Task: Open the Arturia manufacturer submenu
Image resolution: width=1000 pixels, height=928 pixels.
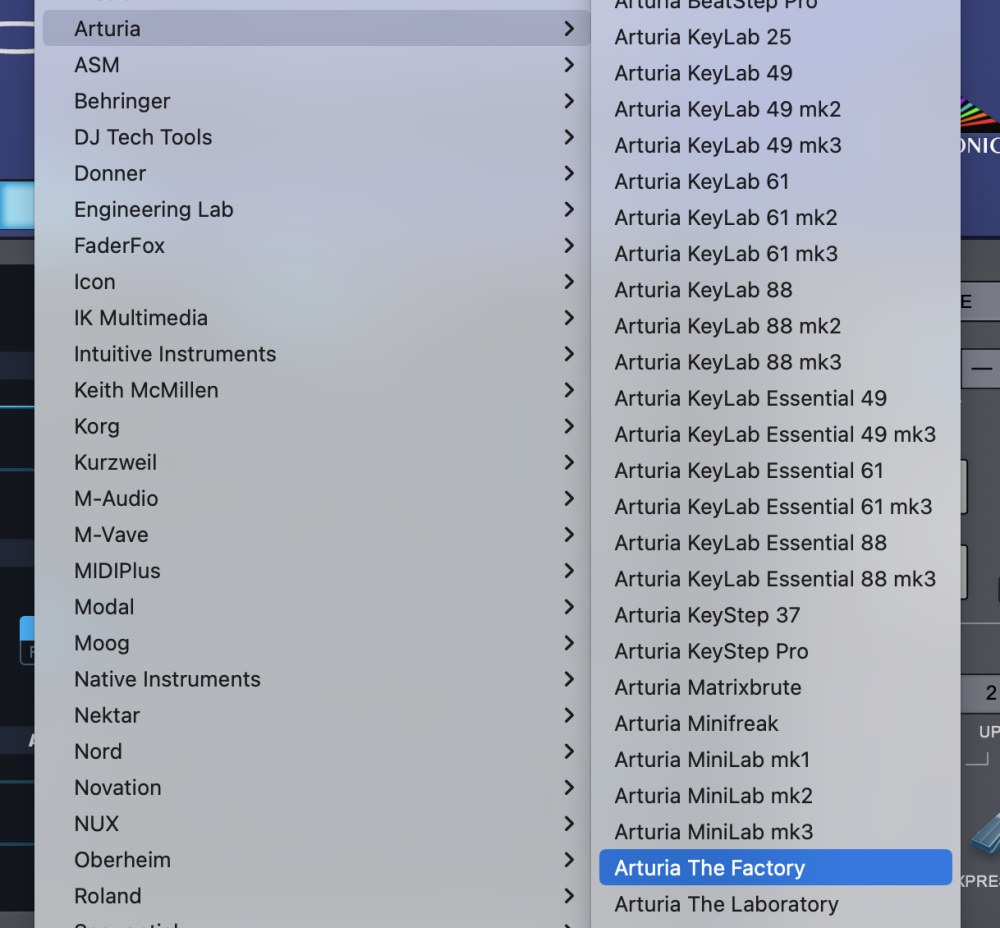Action: [x=316, y=29]
